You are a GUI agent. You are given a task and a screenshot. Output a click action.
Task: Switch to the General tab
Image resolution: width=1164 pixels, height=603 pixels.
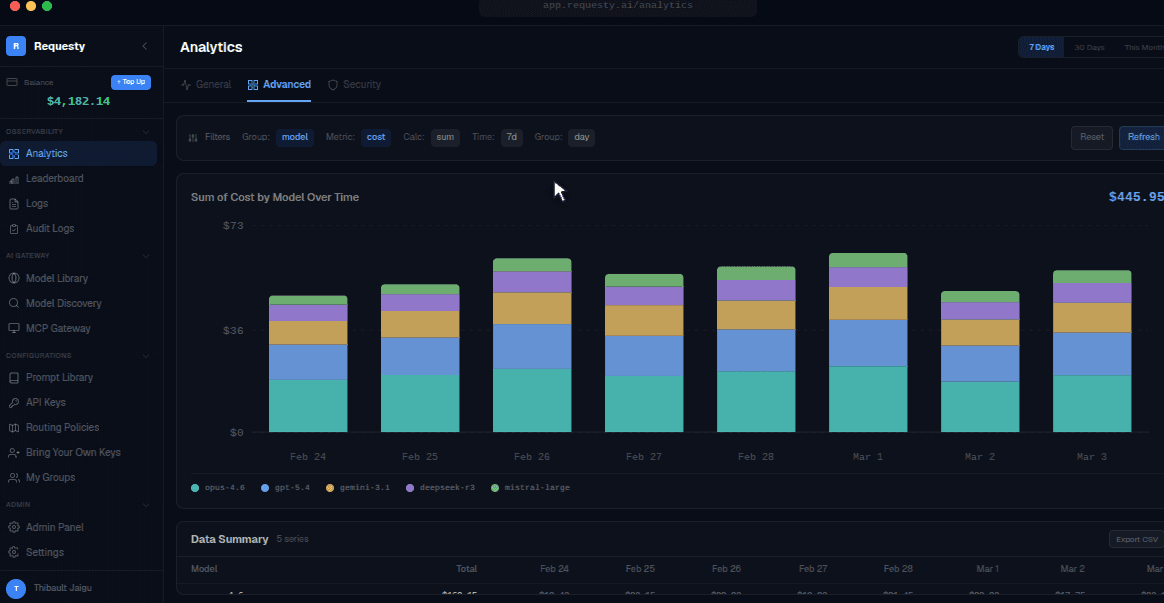click(206, 85)
